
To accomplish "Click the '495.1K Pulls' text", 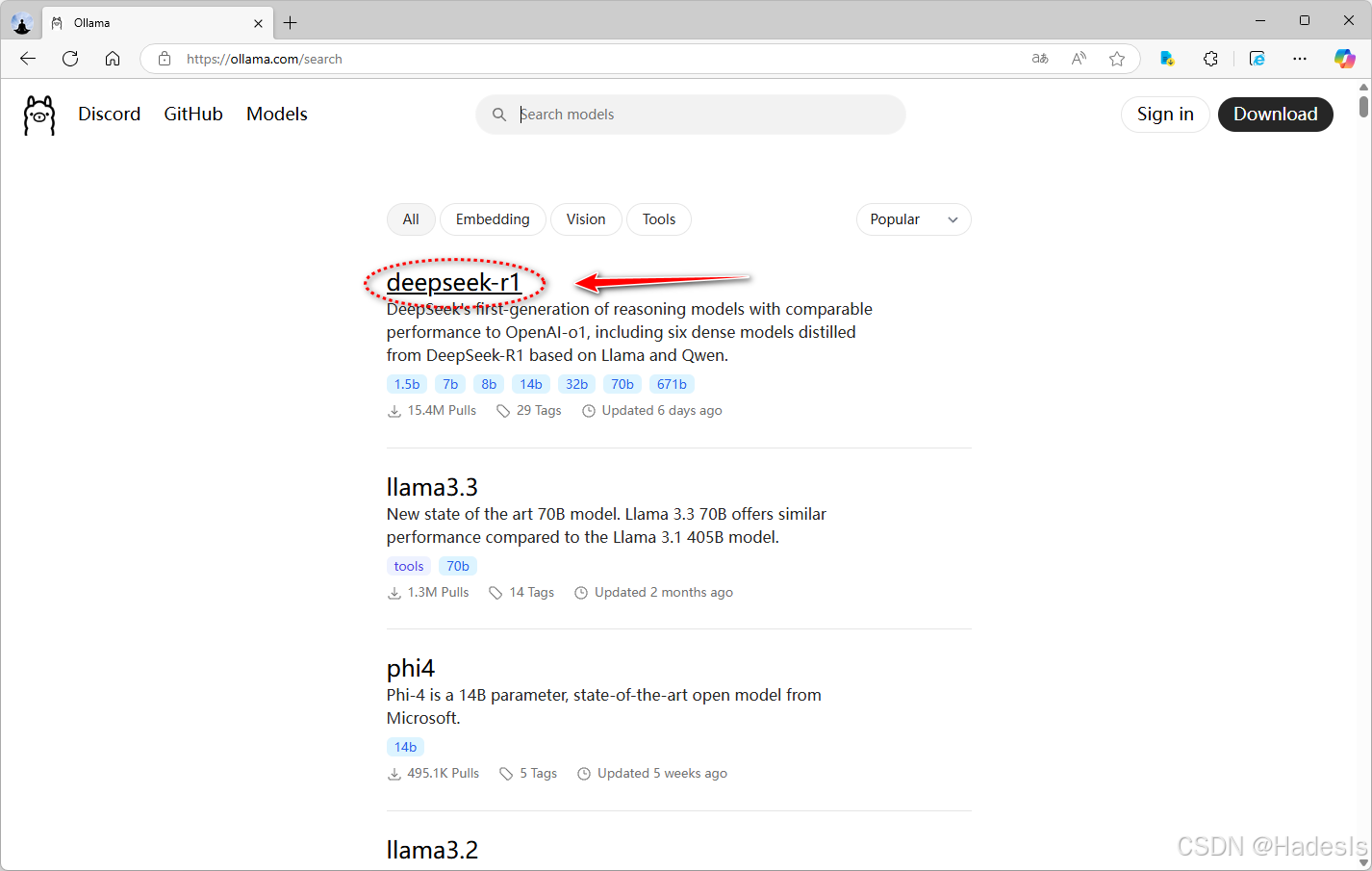I will (443, 773).
